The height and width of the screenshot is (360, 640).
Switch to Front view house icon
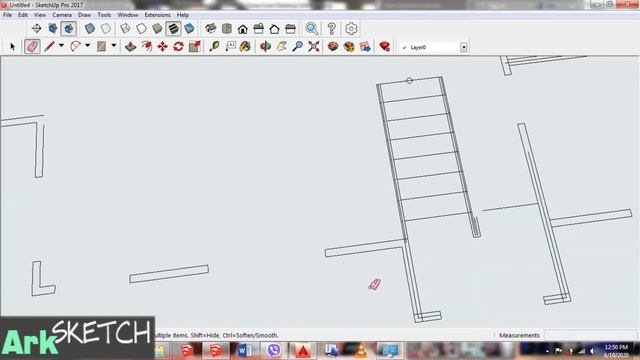(243, 29)
